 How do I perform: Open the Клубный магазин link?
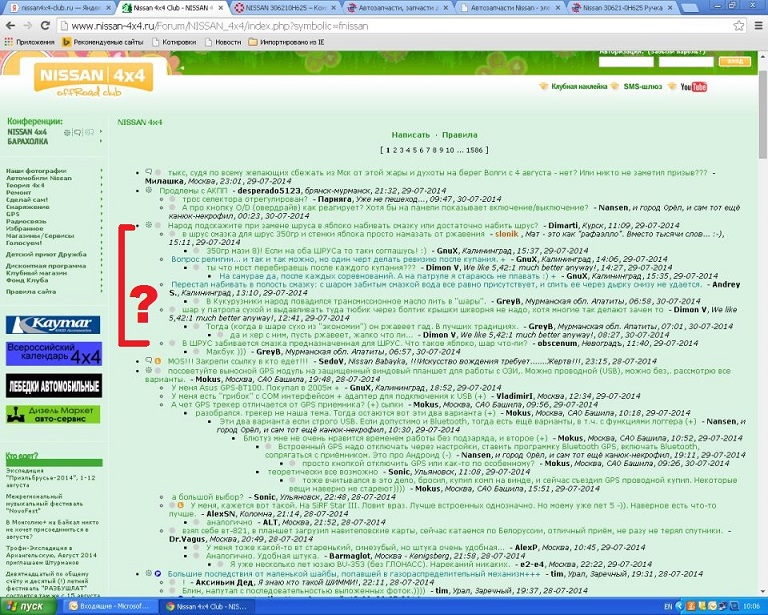(36, 273)
